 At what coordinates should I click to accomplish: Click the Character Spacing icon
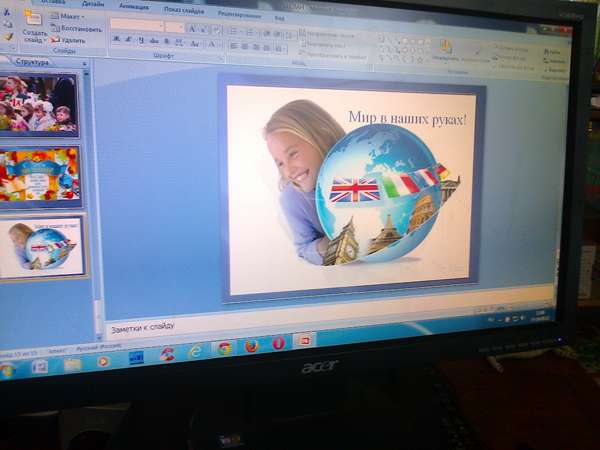pos(179,42)
